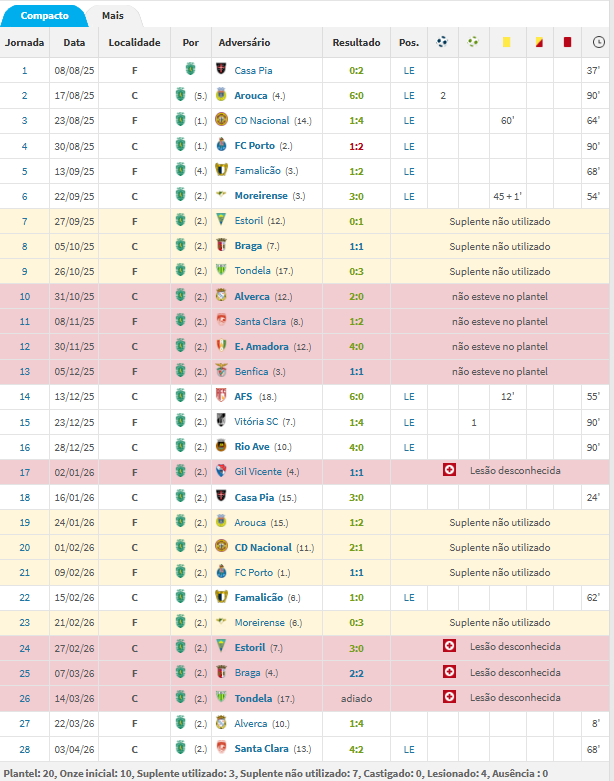Image resolution: width=614 pixels, height=781 pixels.
Task: Click the assists ball icon in header
Action: click(x=473, y=43)
